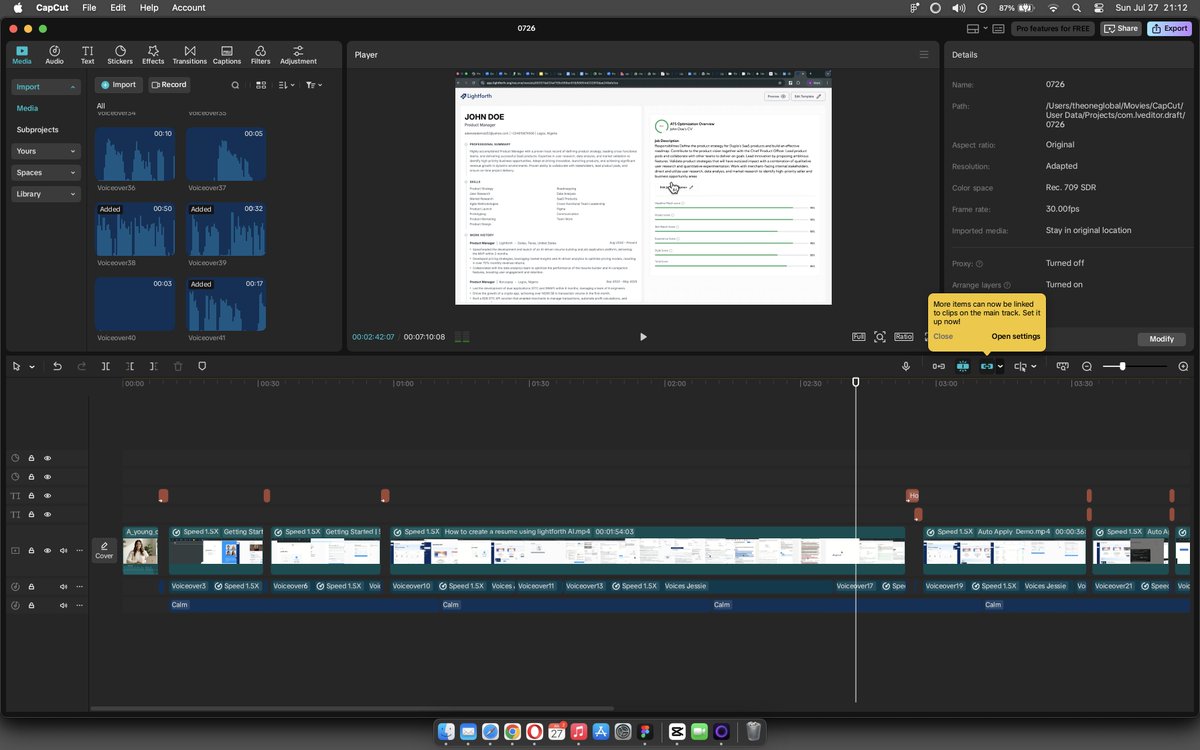Open the Stickers panel
Image resolution: width=1200 pixels, height=750 pixels.
pyautogui.click(x=119, y=54)
